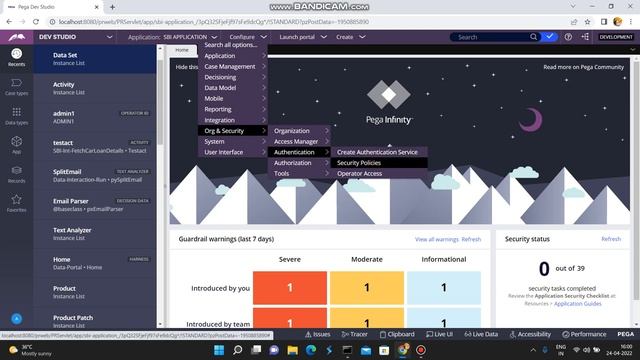Open the Favorites star icon
Image resolution: width=640 pixels, height=360 pixels.
coord(16,203)
